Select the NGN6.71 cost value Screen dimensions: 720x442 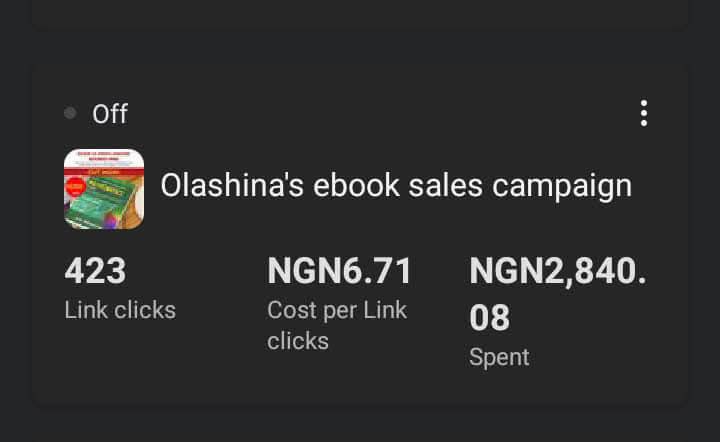[x=339, y=270]
